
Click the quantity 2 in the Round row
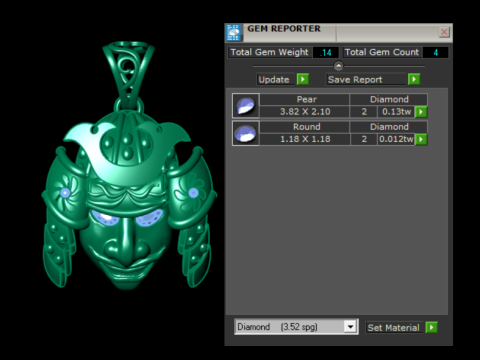[364, 139]
